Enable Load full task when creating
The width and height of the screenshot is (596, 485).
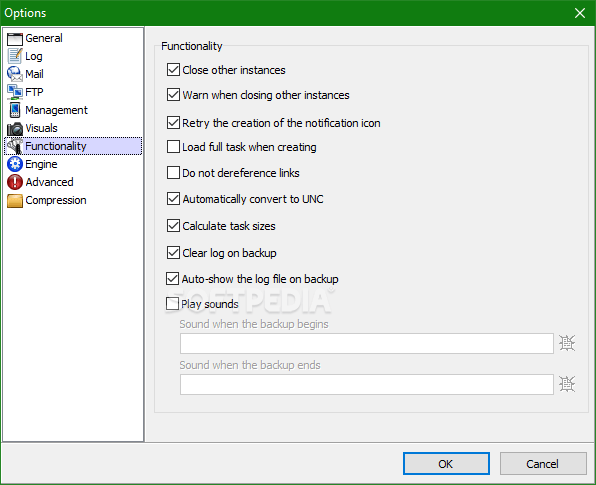pos(173,147)
